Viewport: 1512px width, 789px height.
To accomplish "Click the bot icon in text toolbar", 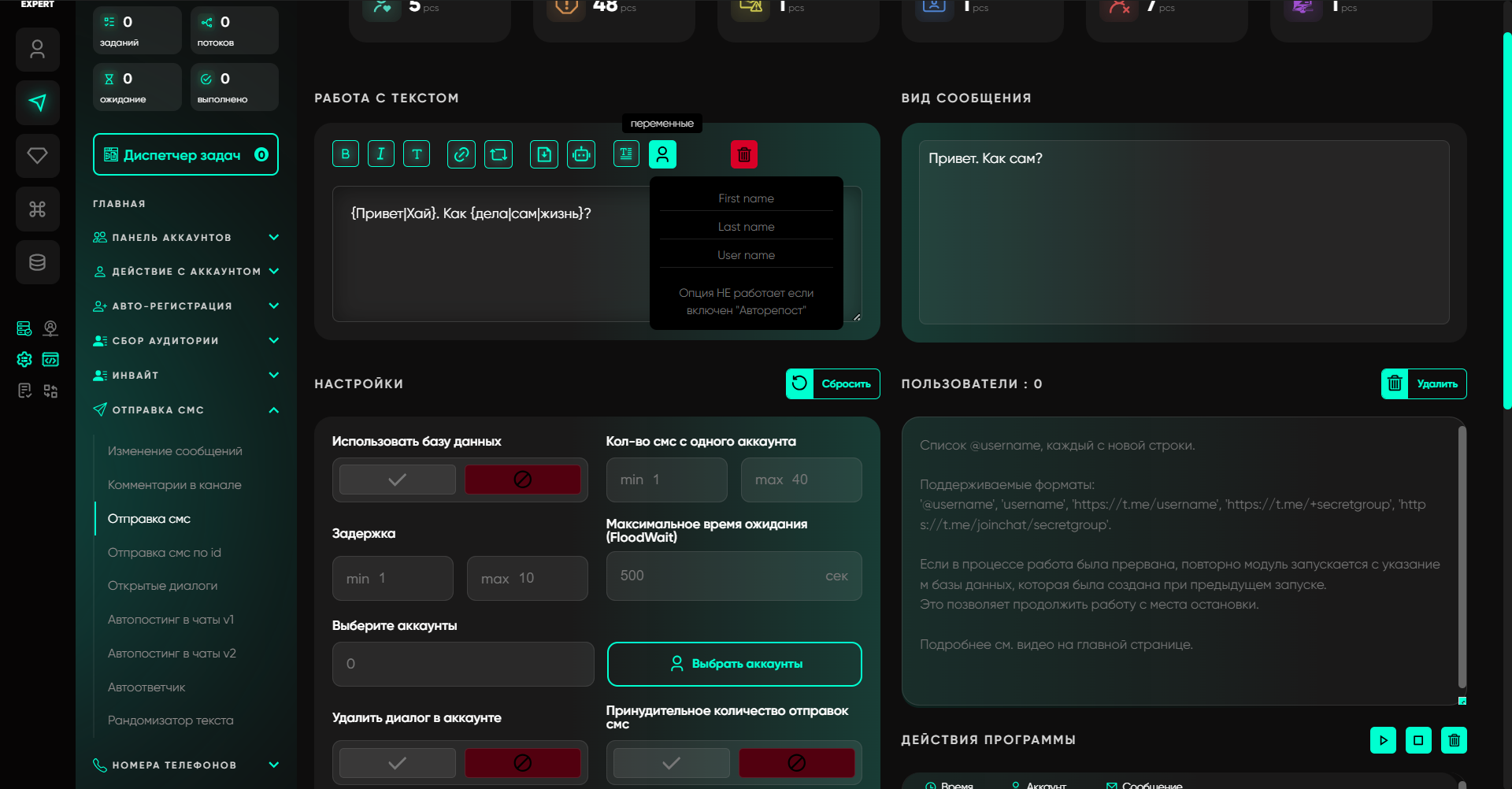I will click(x=581, y=154).
